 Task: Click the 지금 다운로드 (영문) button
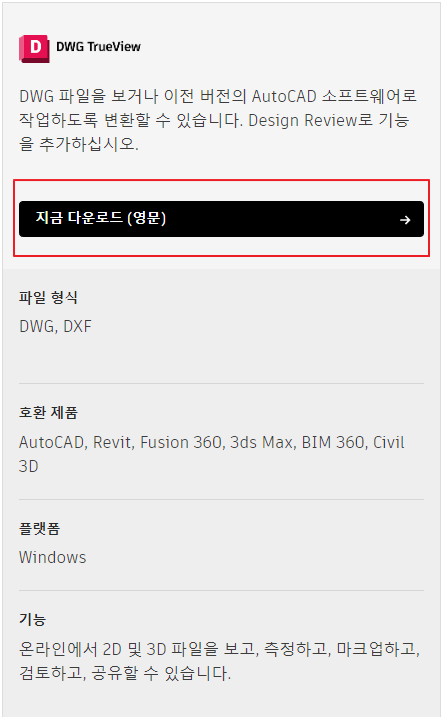[x=221, y=219]
